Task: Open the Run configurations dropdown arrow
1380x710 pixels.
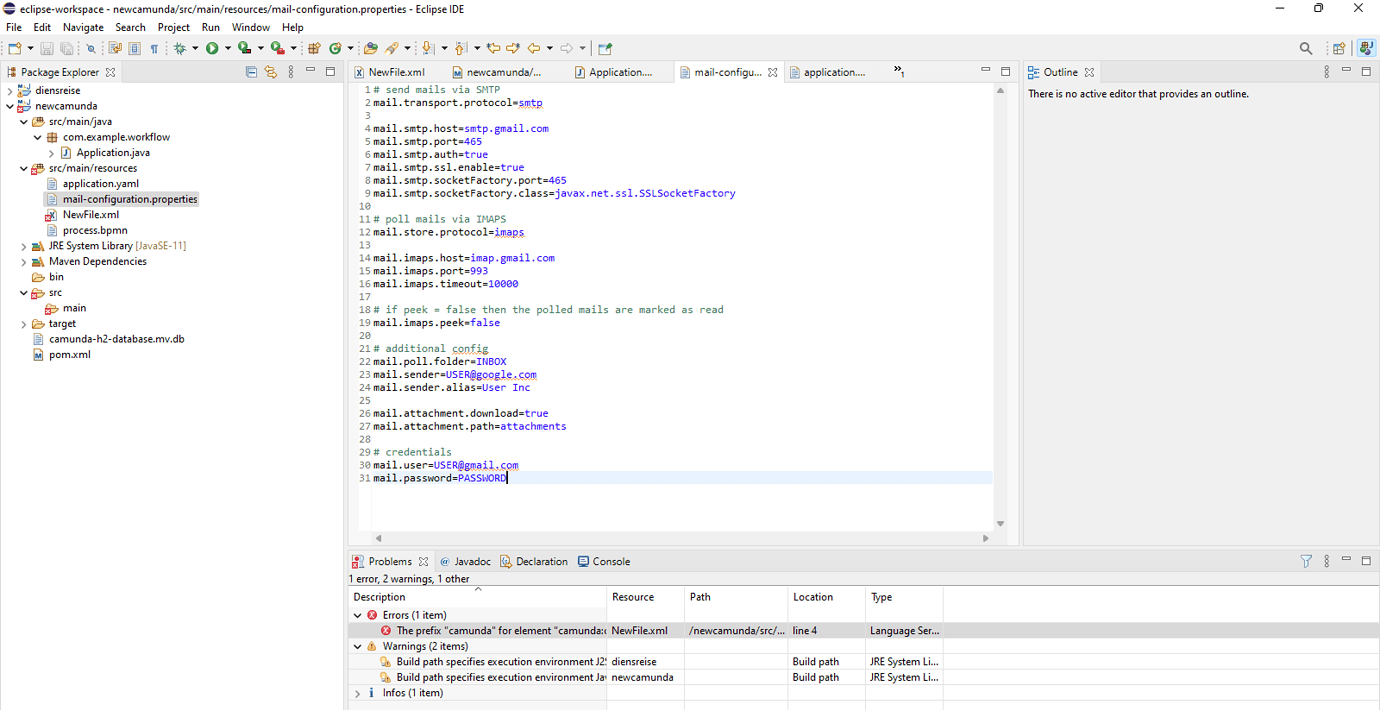Action: pyautogui.click(x=227, y=48)
